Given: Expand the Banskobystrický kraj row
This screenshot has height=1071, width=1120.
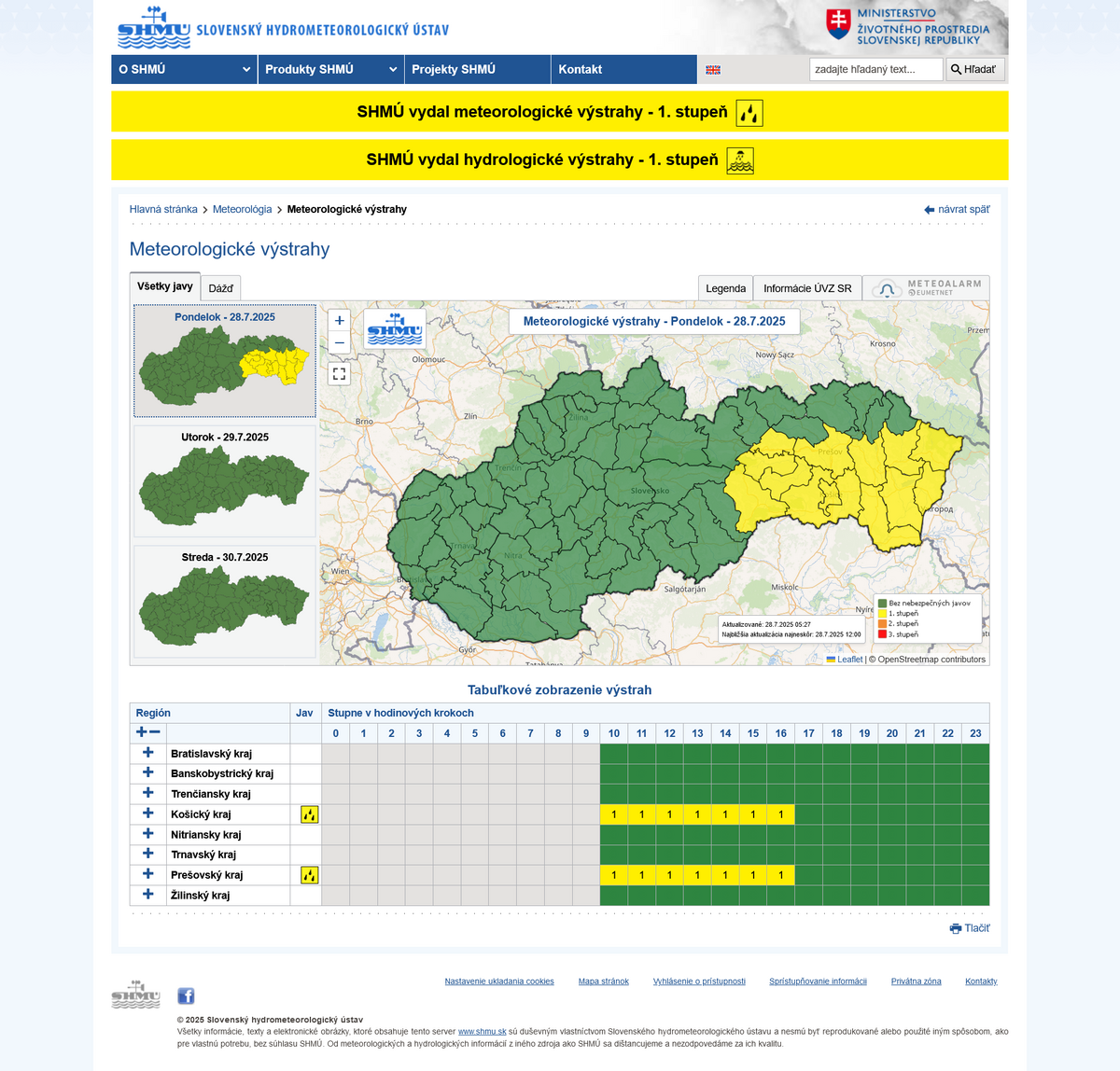Looking at the screenshot, I should [147, 772].
